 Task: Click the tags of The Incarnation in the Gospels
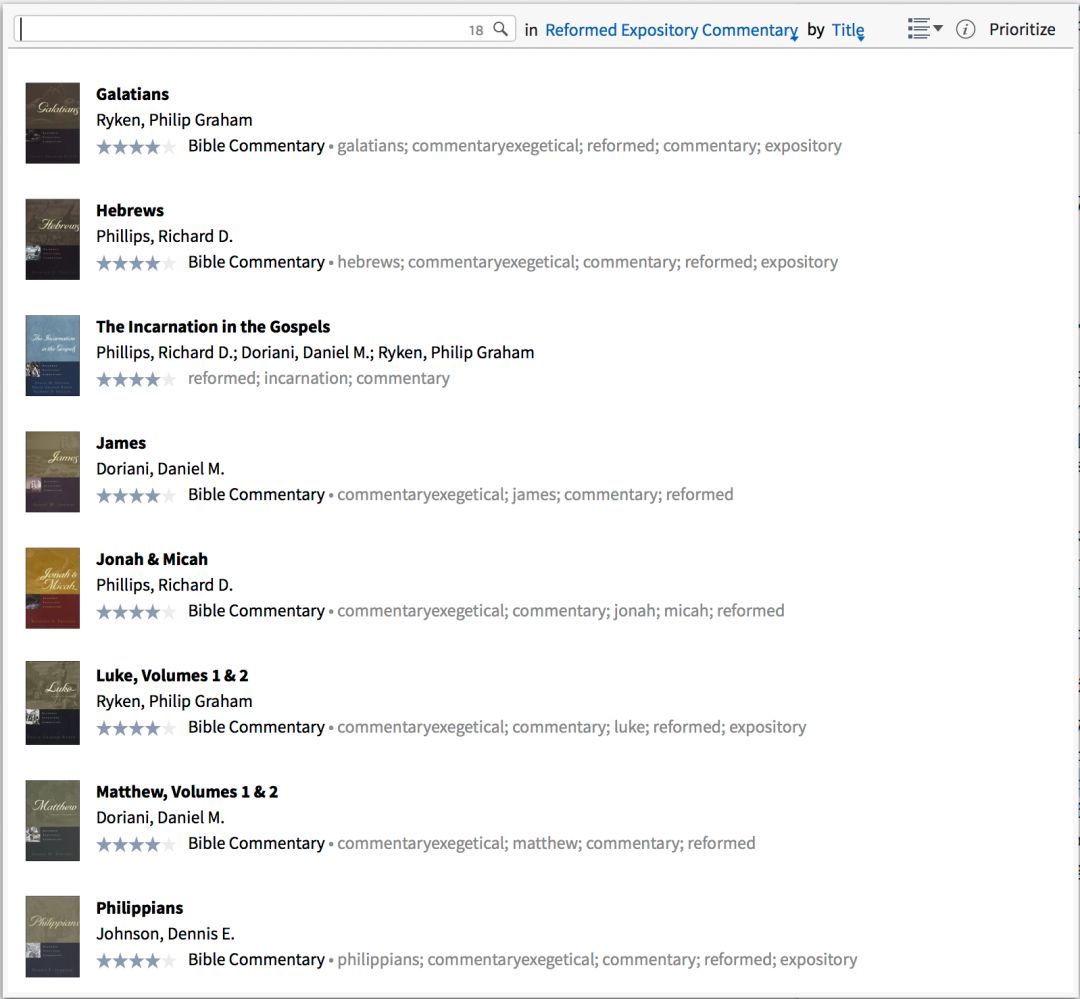[319, 378]
